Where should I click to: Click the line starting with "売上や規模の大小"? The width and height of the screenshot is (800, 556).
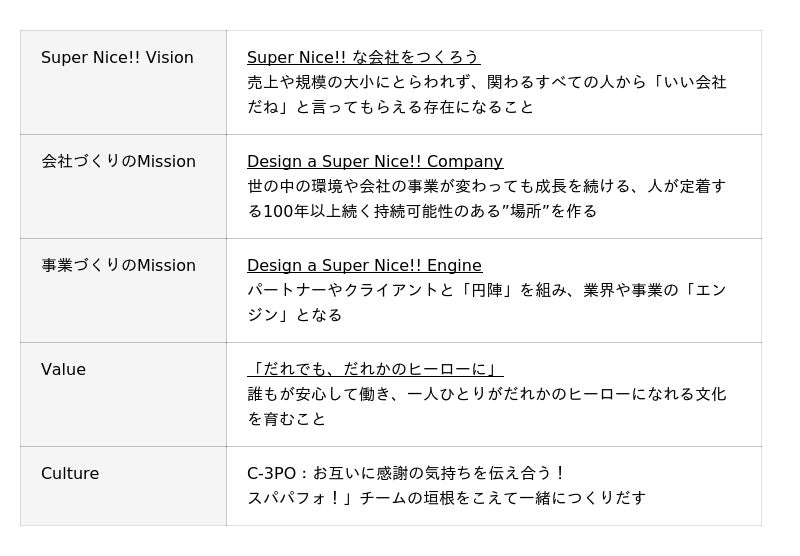tap(486, 82)
